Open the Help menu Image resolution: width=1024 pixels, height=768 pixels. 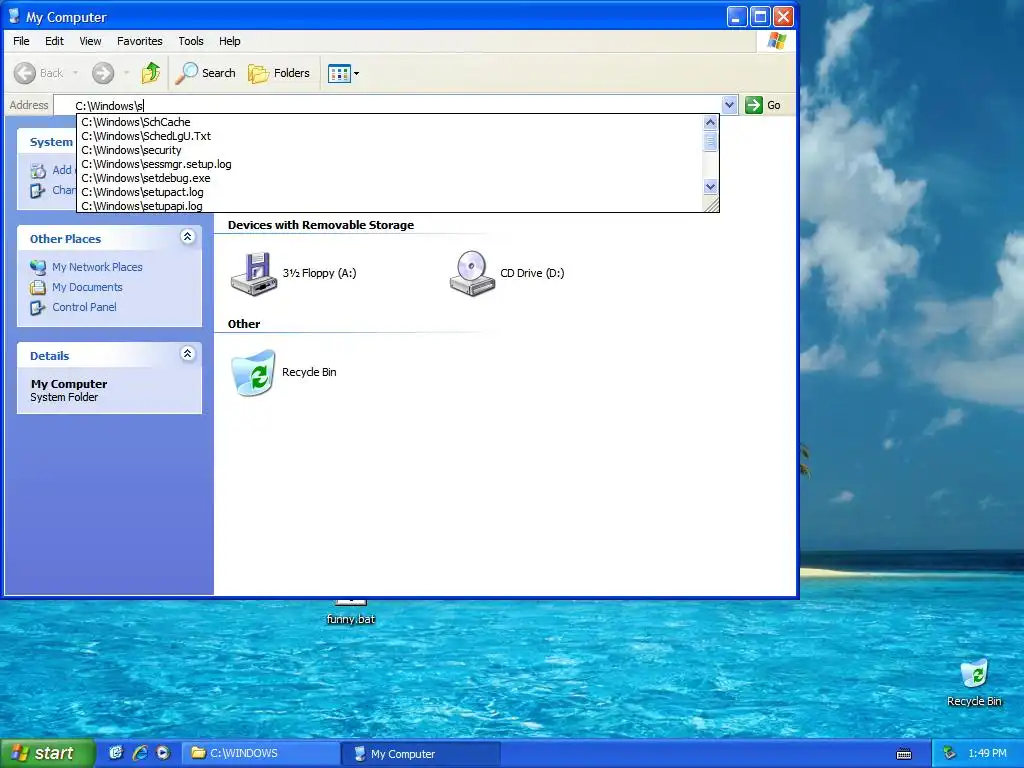pos(229,40)
